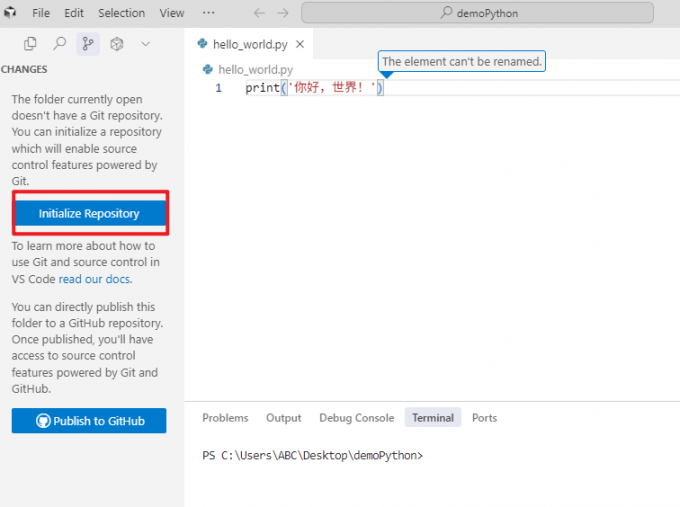680x507 pixels.
Task: Click the Initialize Repository button
Action: (89, 214)
